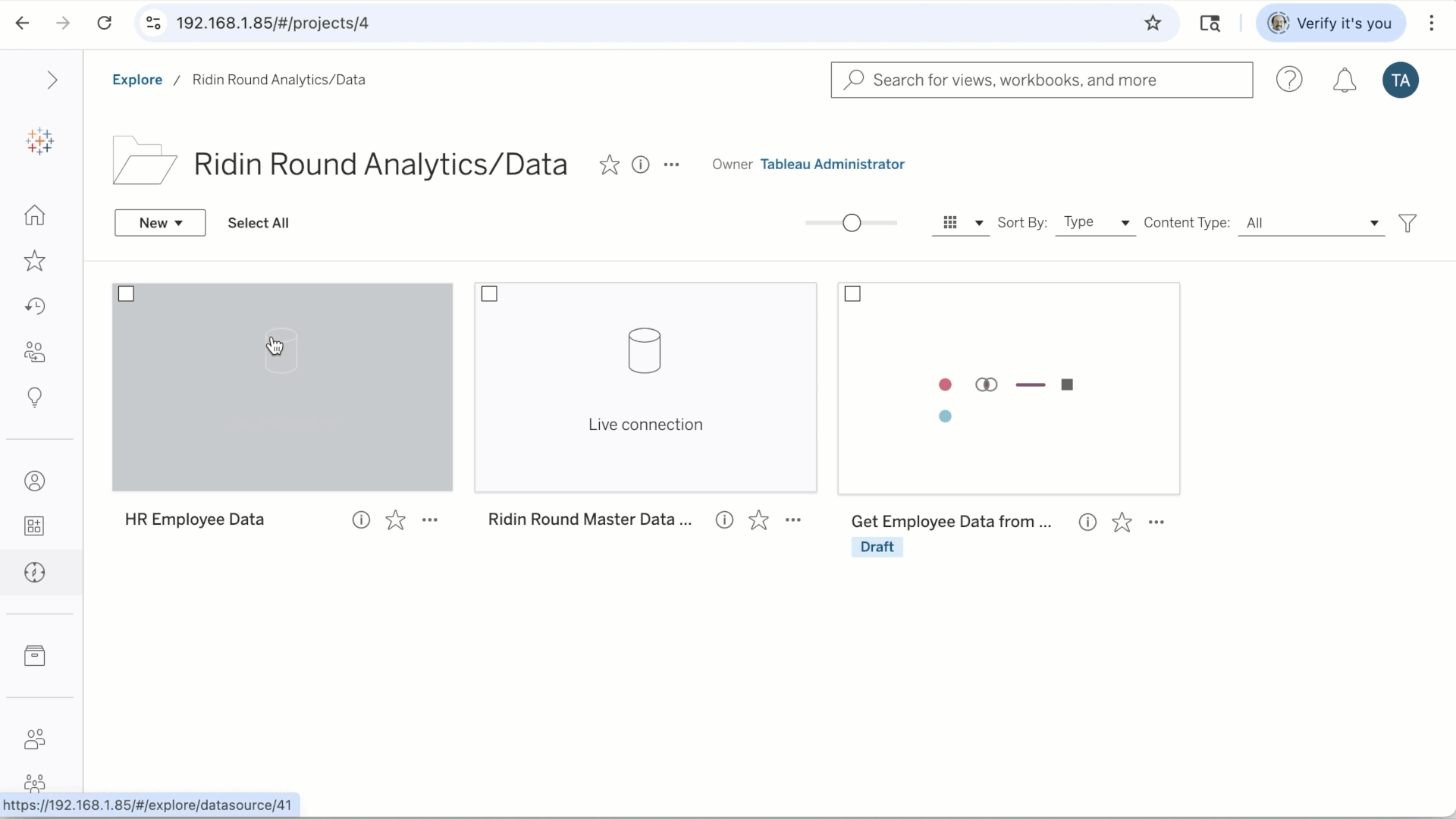Go to Home in the sidebar

tap(35, 215)
